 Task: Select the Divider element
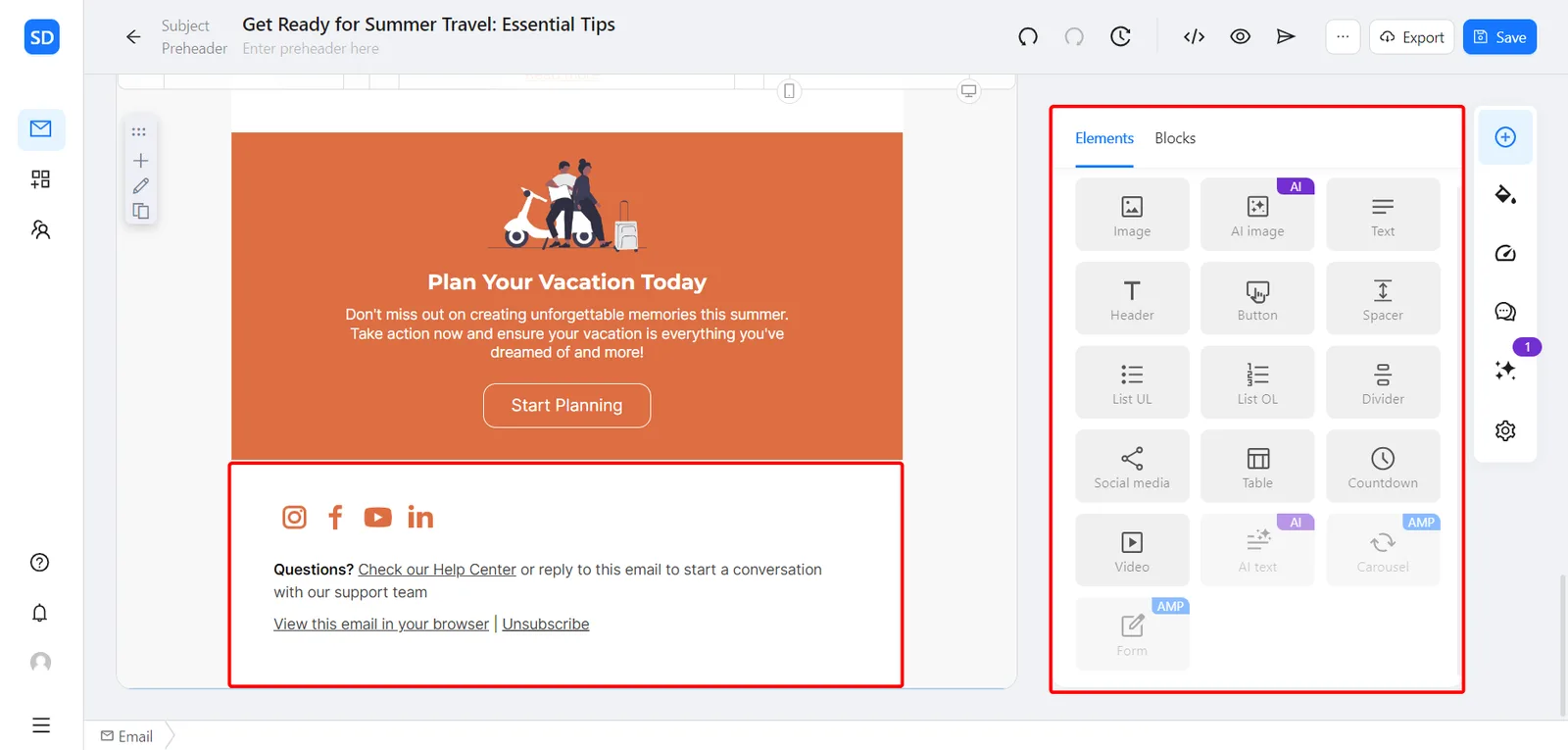pos(1383,382)
